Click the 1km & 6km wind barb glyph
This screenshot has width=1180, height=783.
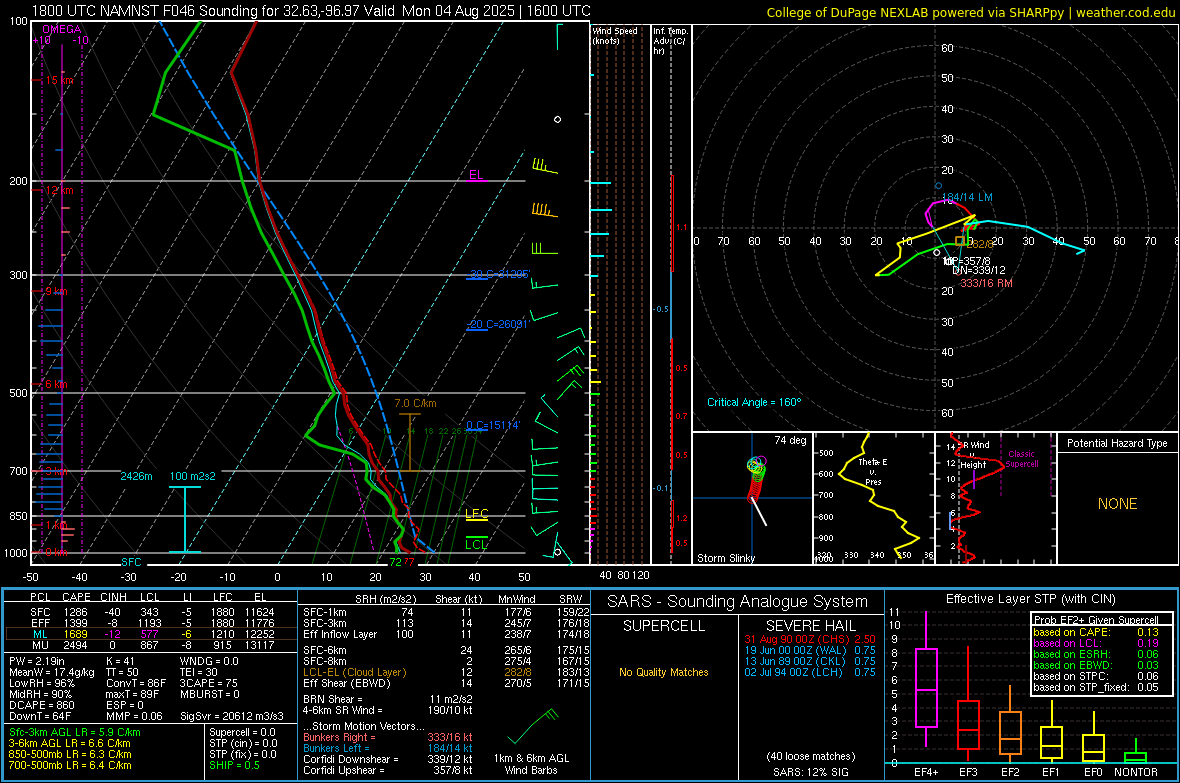coord(533,725)
